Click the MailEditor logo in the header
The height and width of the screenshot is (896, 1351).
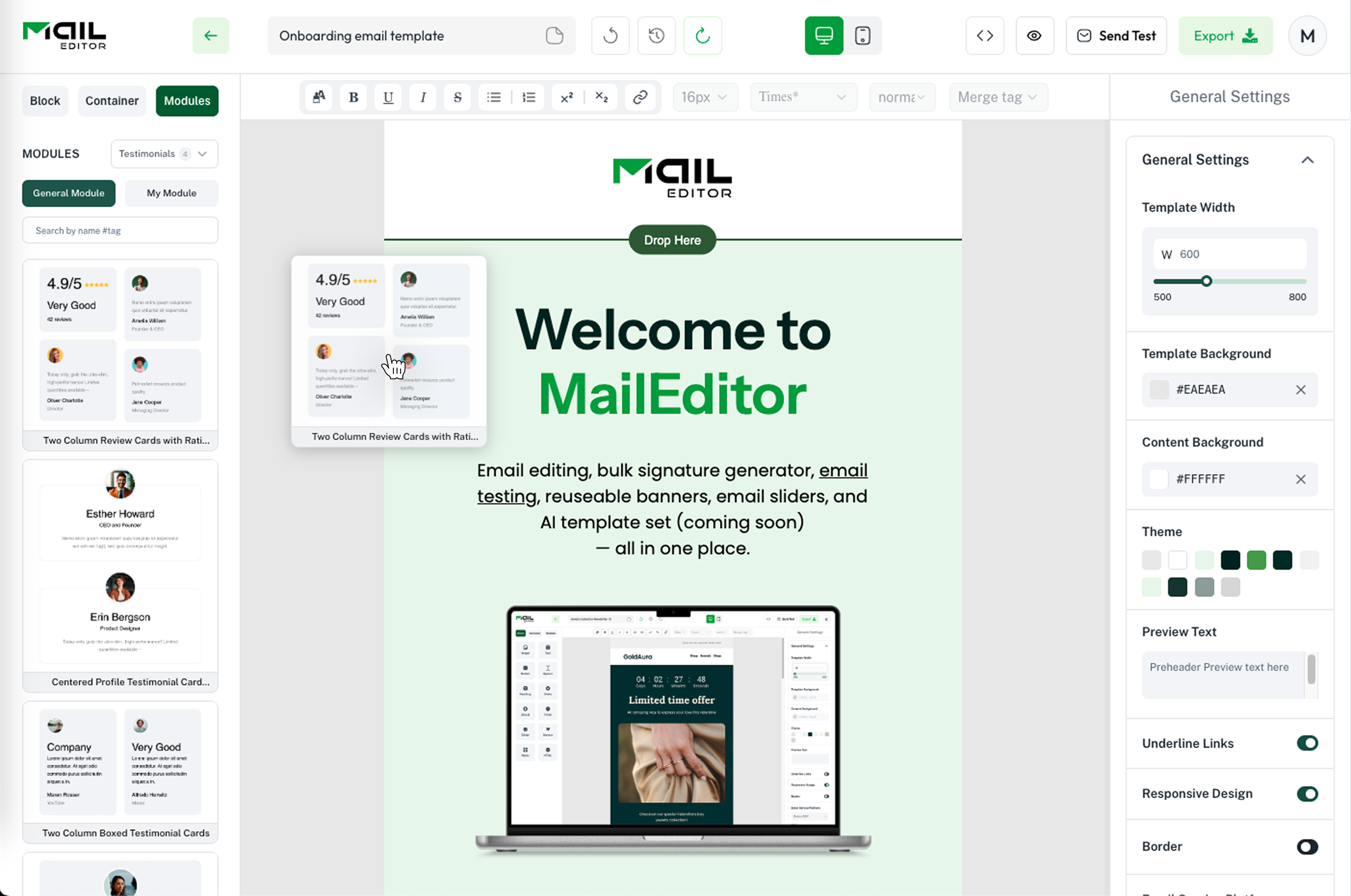pyautogui.click(x=65, y=36)
